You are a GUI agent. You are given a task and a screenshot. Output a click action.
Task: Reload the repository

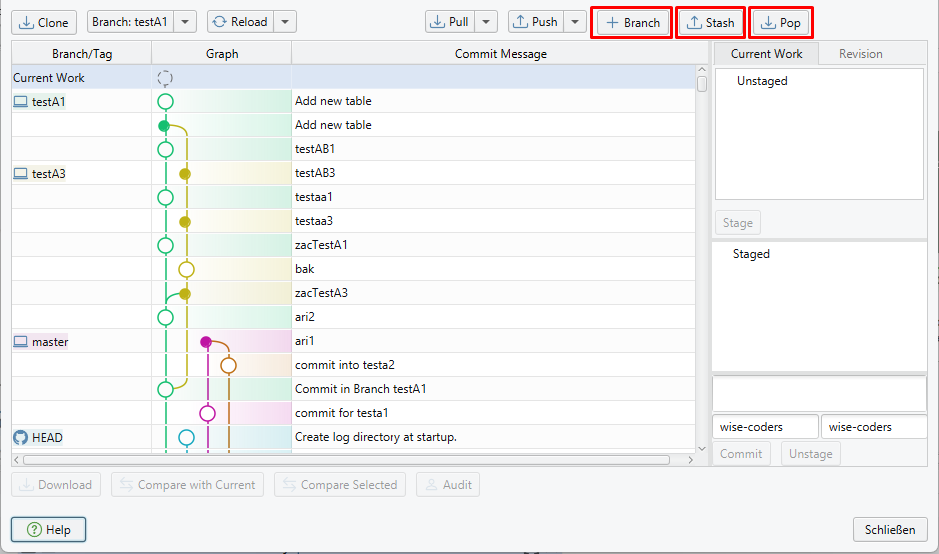point(241,22)
